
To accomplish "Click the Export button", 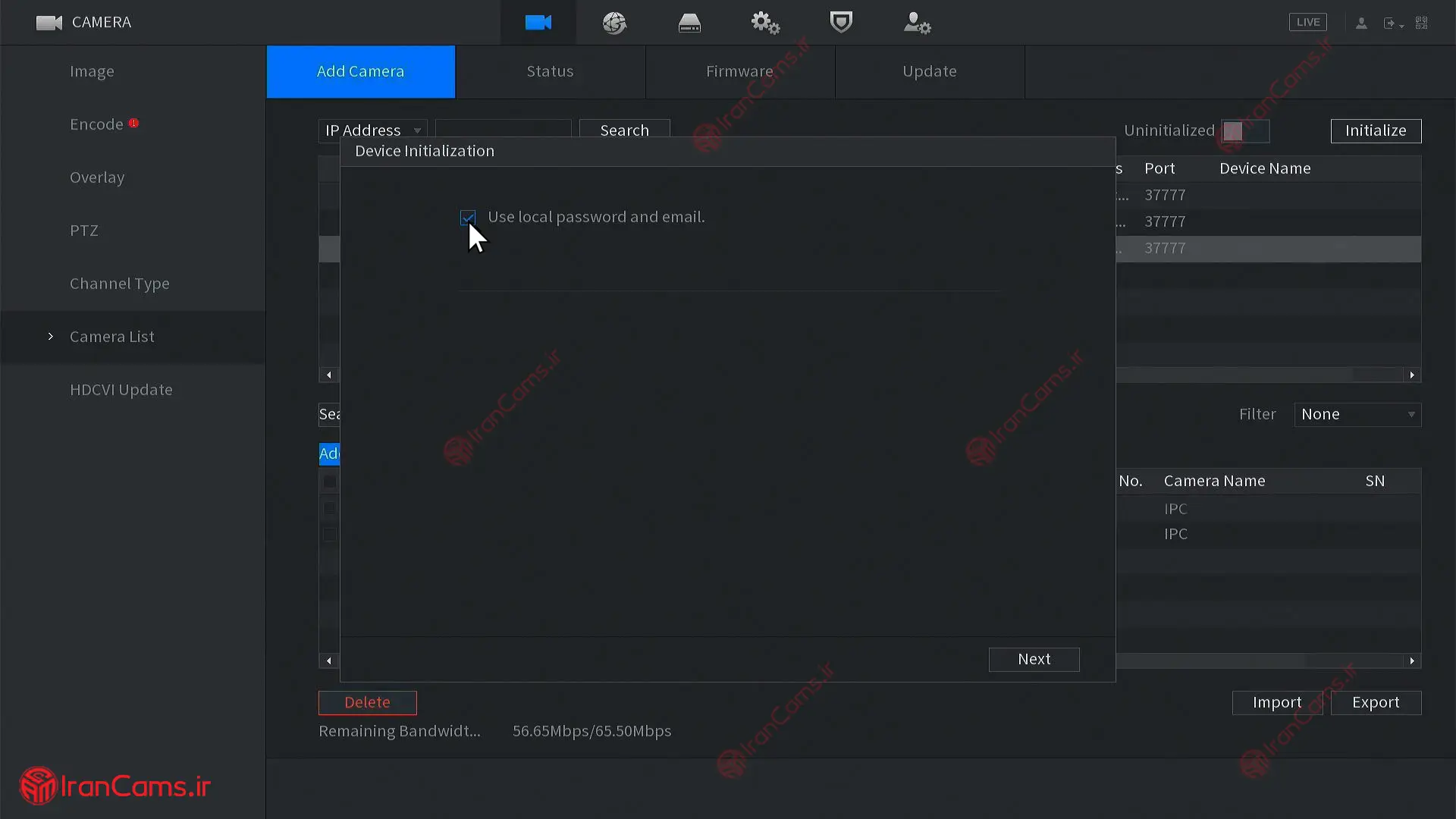I will pos(1376,702).
